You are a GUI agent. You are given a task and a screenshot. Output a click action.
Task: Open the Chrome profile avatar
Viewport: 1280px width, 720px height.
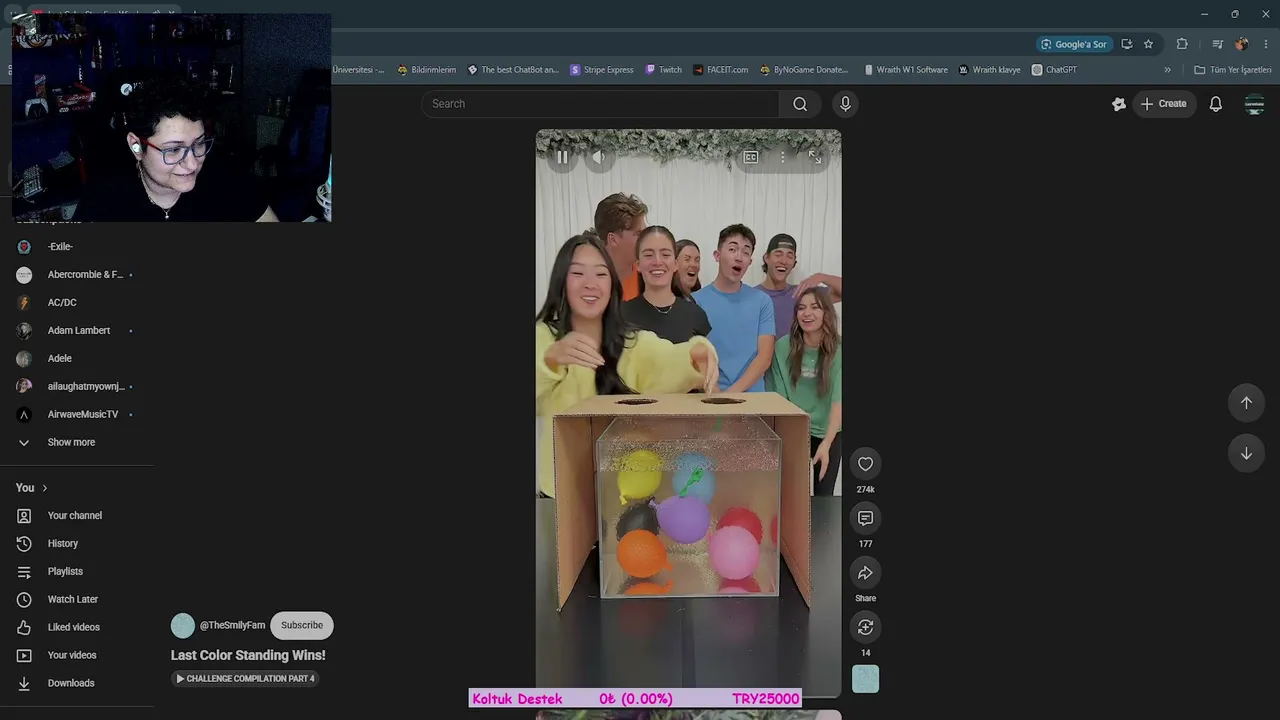coord(1241,44)
